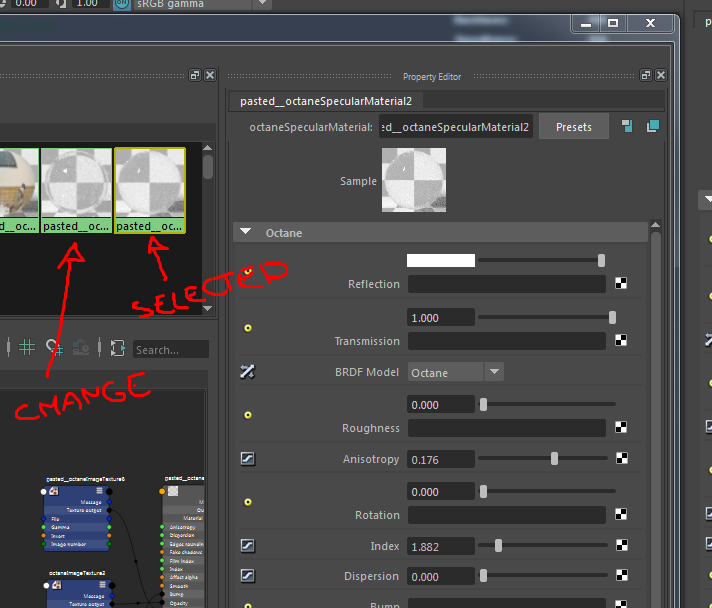Click the curve icon beside Index
The height and width of the screenshot is (608, 712).
[x=247, y=545]
